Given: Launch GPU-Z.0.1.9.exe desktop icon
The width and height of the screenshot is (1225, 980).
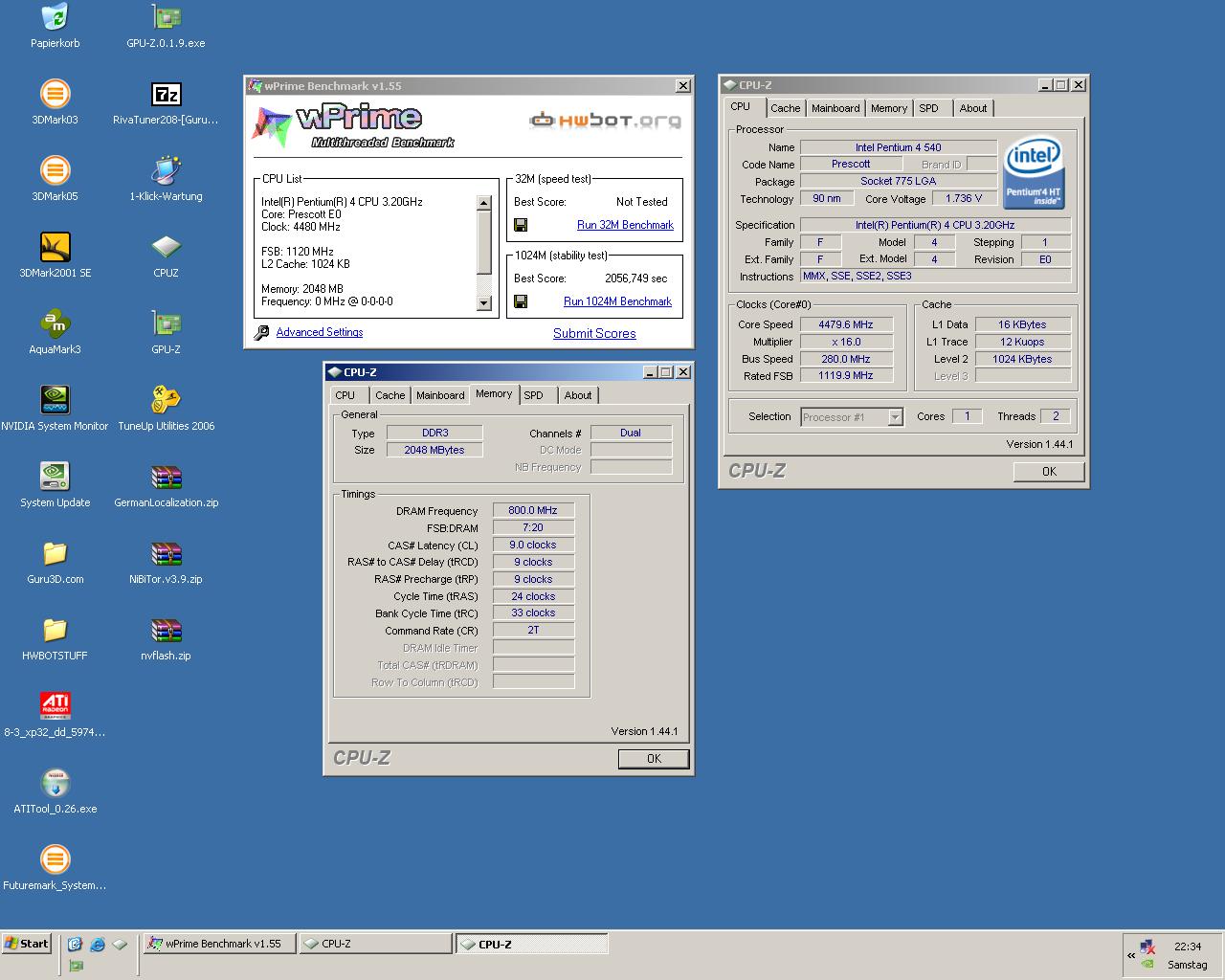Looking at the screenshot, I should 166,17.
